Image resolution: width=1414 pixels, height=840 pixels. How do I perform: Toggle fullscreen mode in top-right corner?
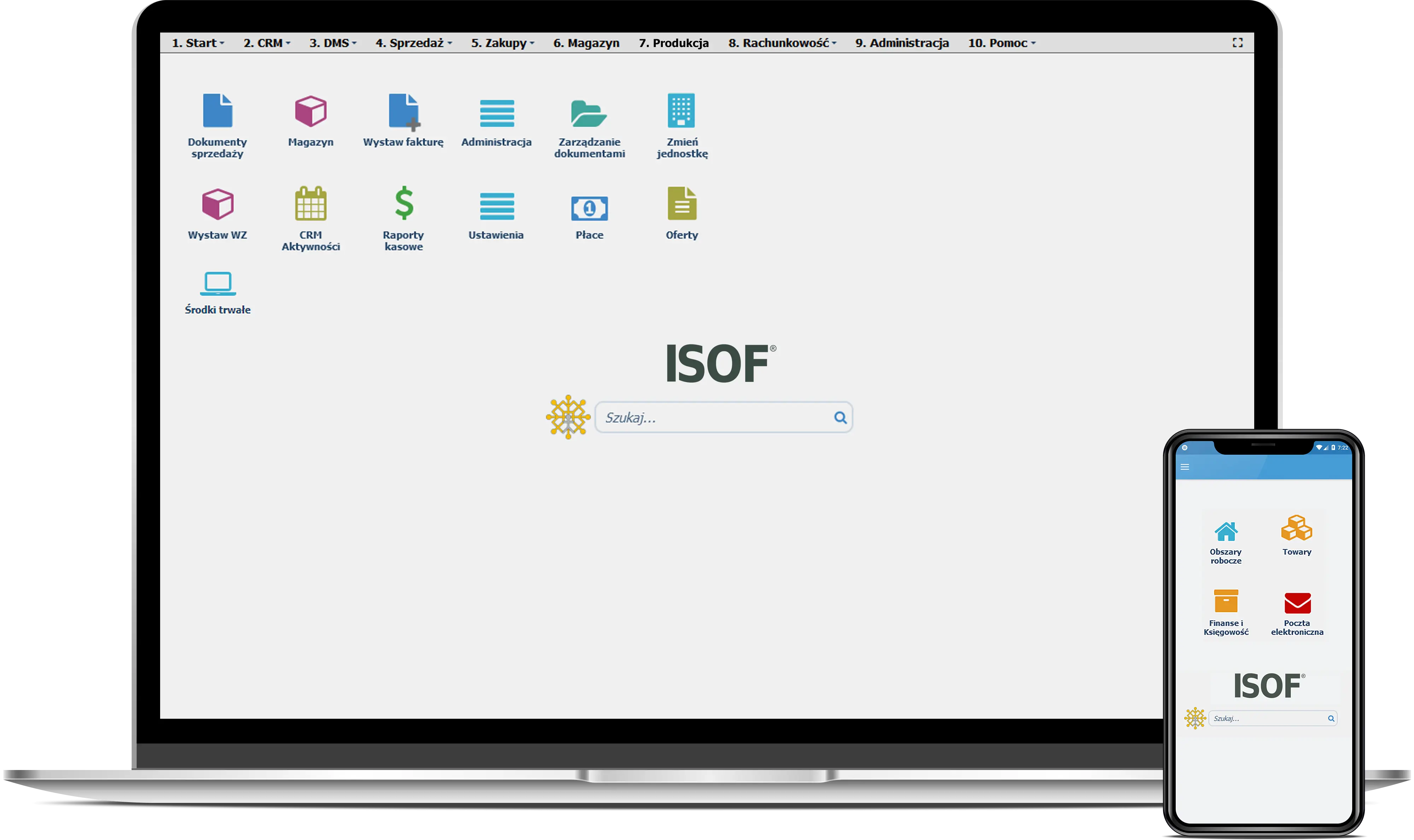(1238, 43)
